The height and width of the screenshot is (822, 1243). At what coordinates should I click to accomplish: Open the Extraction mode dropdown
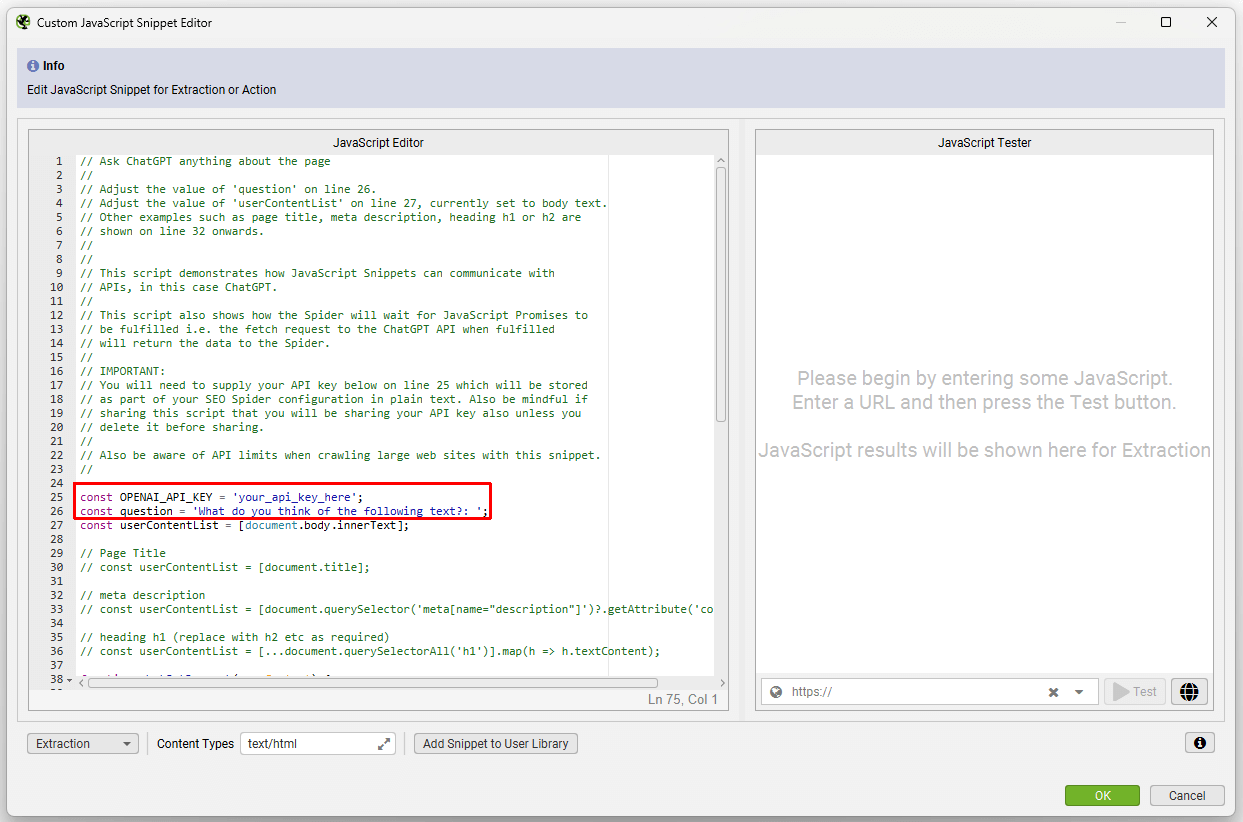[82, 743]
